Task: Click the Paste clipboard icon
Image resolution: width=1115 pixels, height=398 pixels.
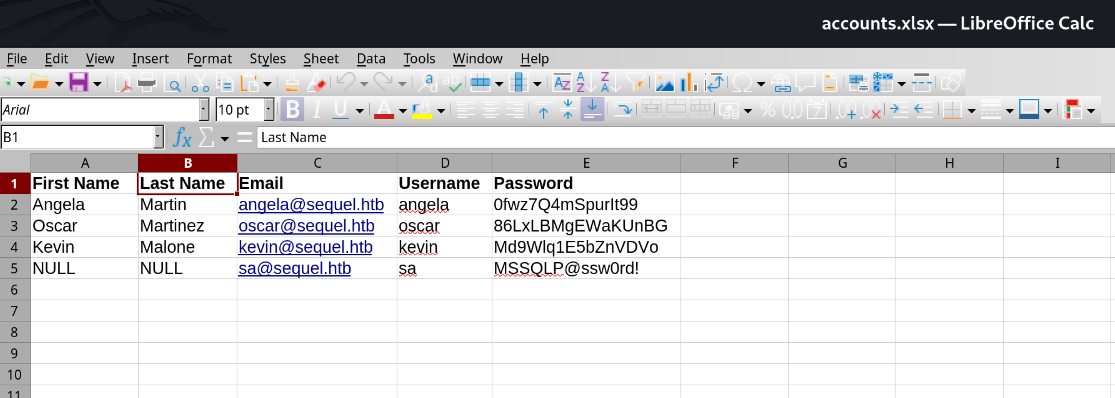Action: tap(250, 83)
